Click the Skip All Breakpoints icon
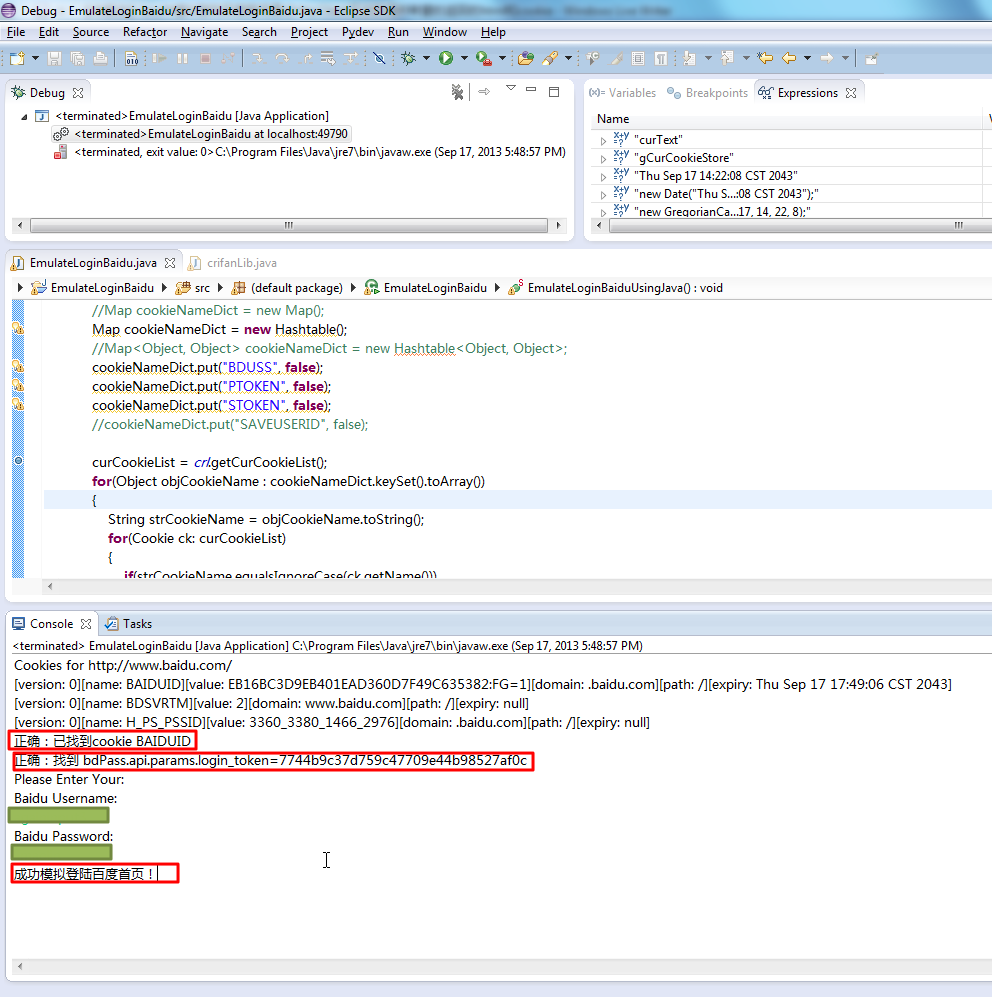The image size is (992, 997). (379, 59)
